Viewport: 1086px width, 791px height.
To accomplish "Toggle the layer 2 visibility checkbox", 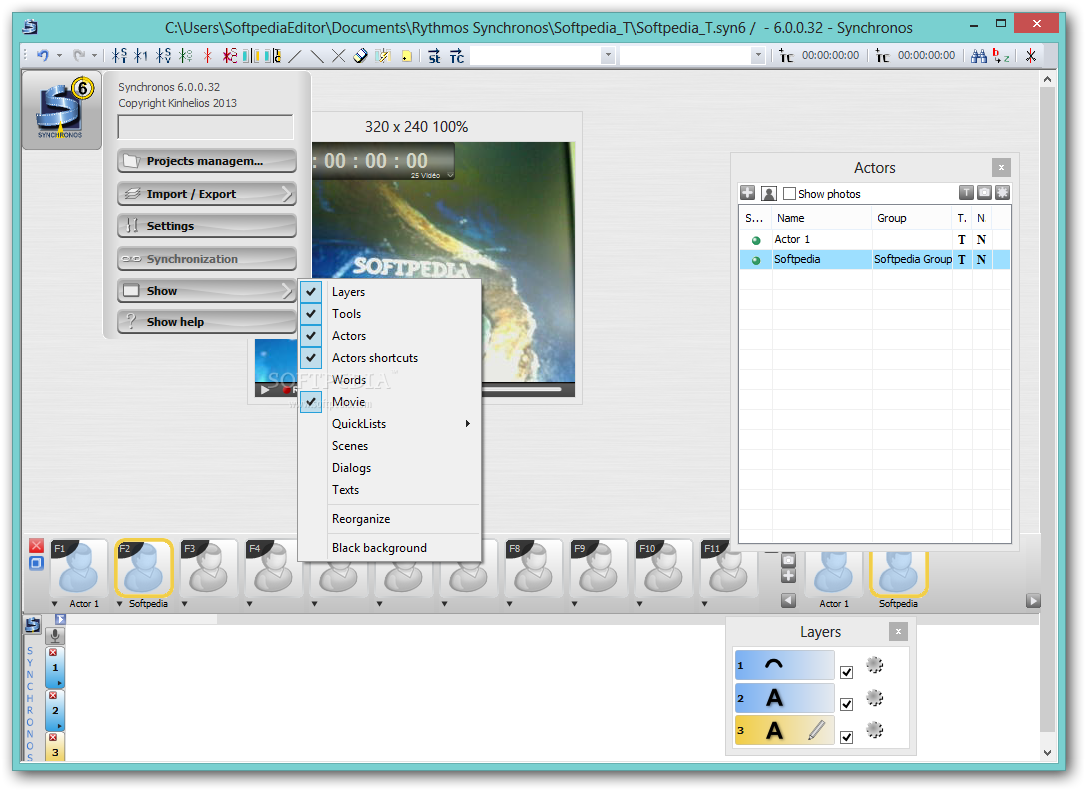I will (x=846, y=704).
